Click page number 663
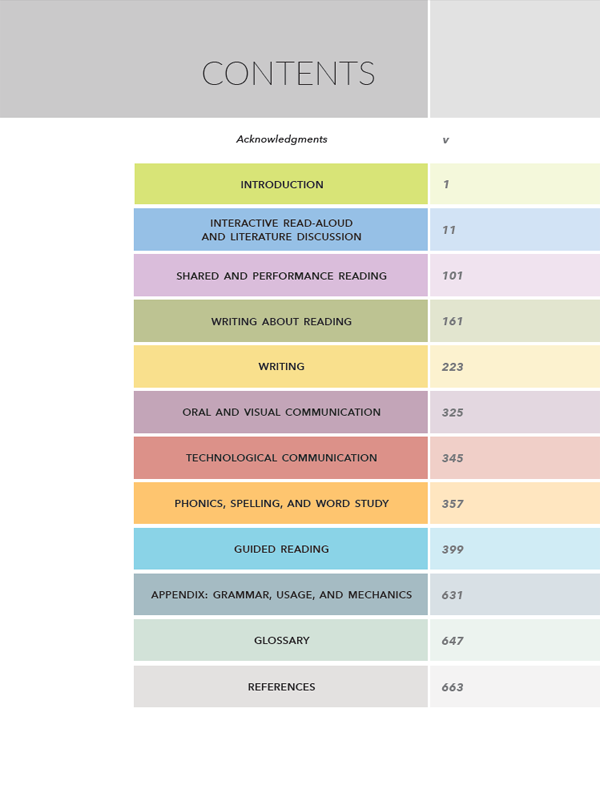The image size is (600, 789). (452, 688)
